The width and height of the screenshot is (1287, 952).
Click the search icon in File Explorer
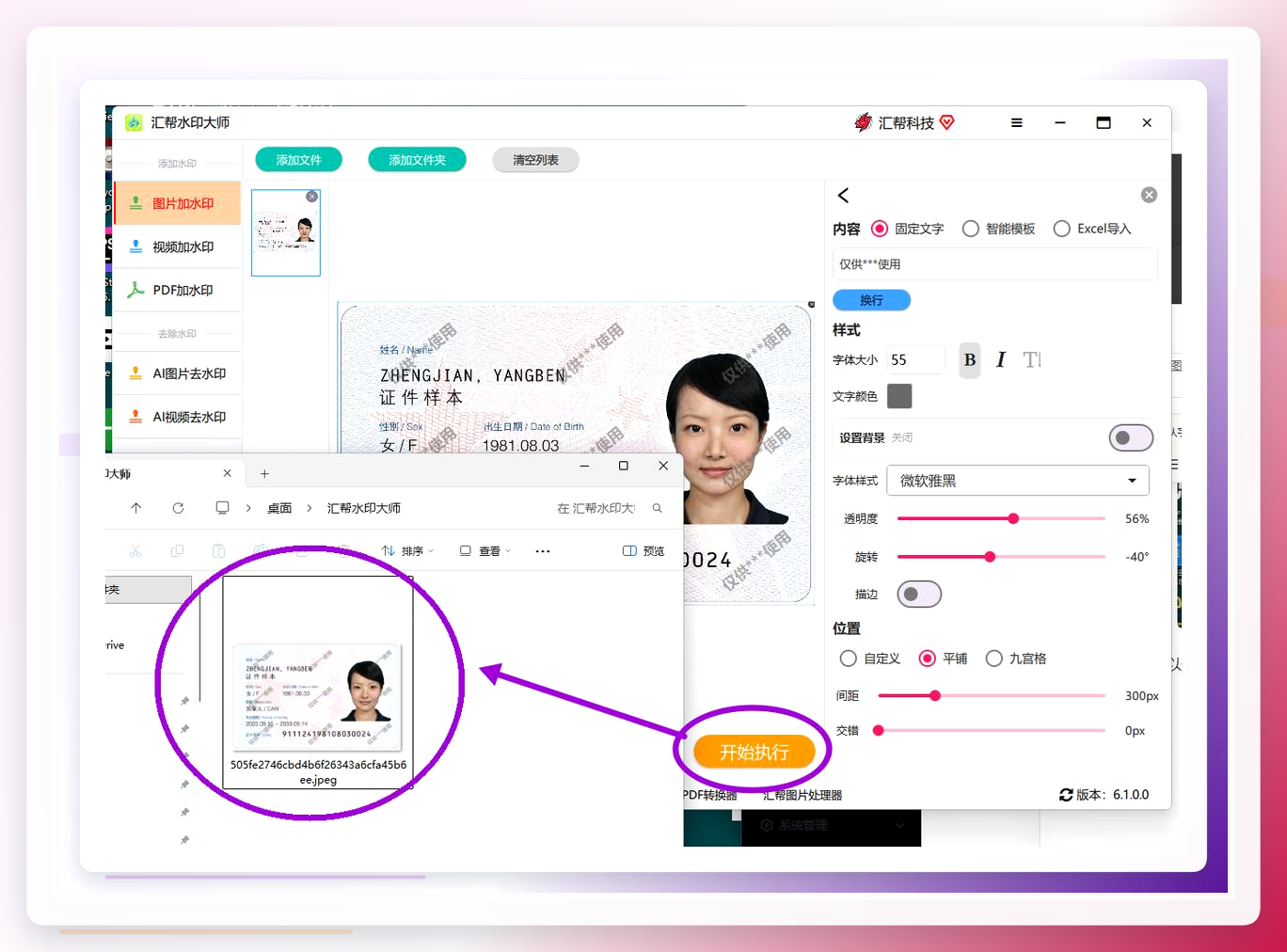click(658, 508)
